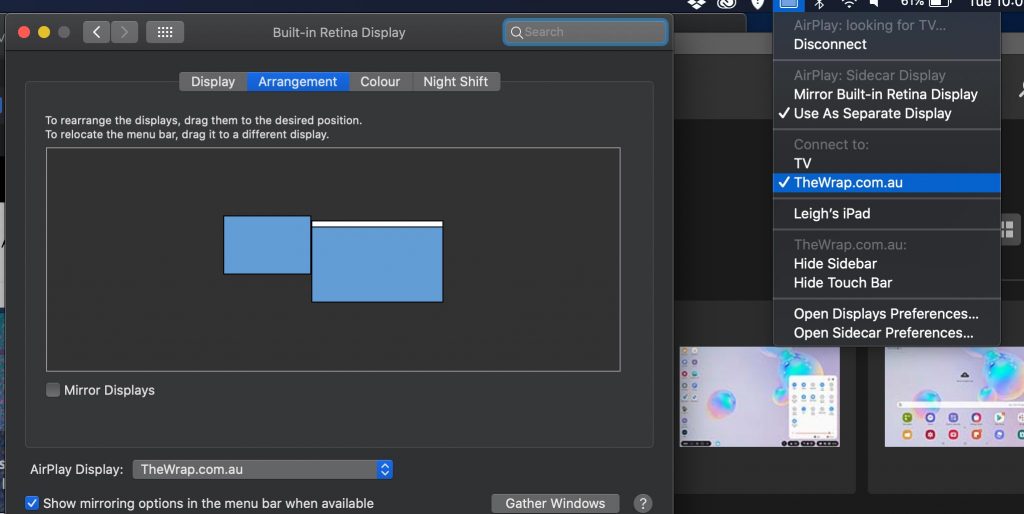Focus the Search input field
Viewport: 1024px width, 514px height.
(585, 32)
